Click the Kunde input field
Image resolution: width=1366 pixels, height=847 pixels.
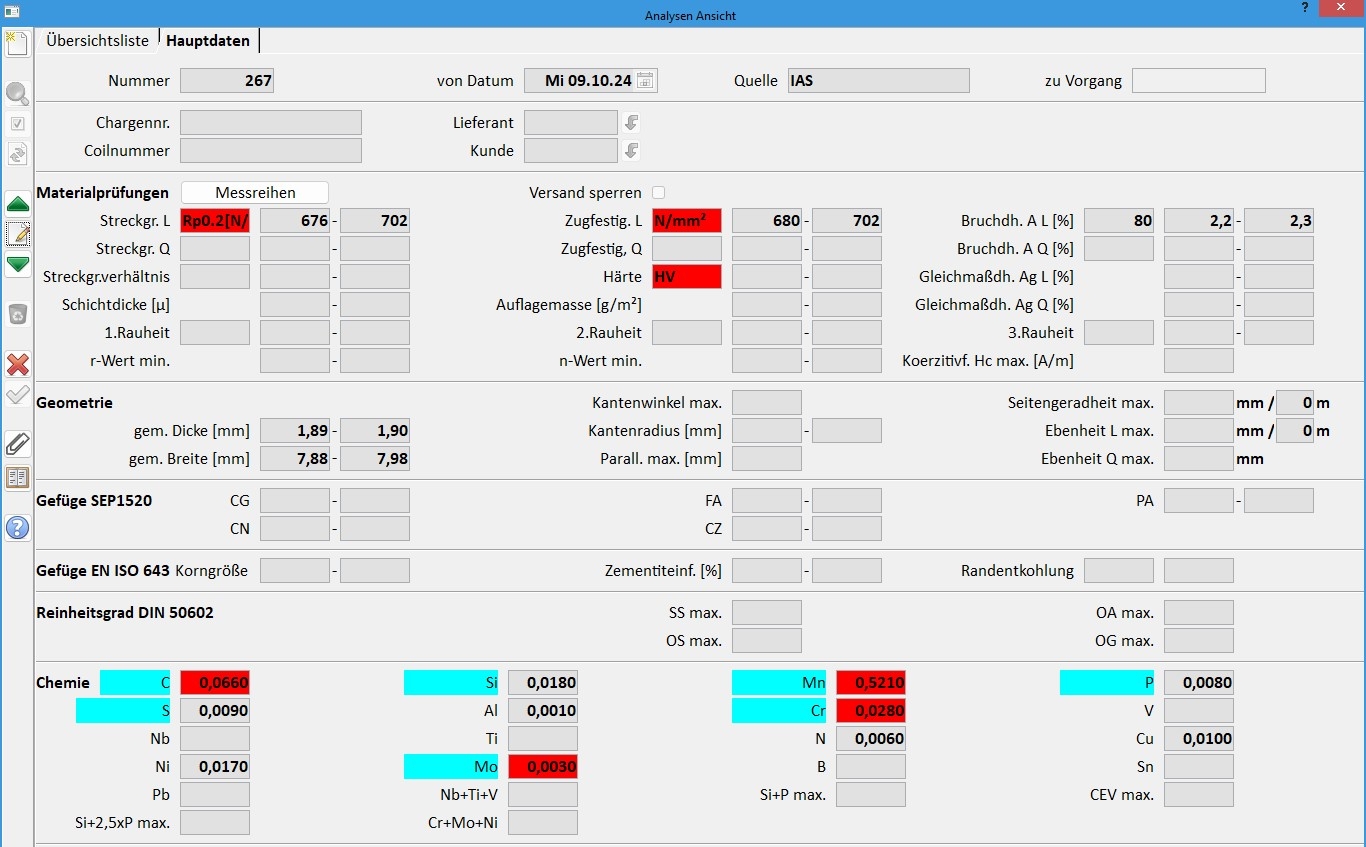(571, 151)
